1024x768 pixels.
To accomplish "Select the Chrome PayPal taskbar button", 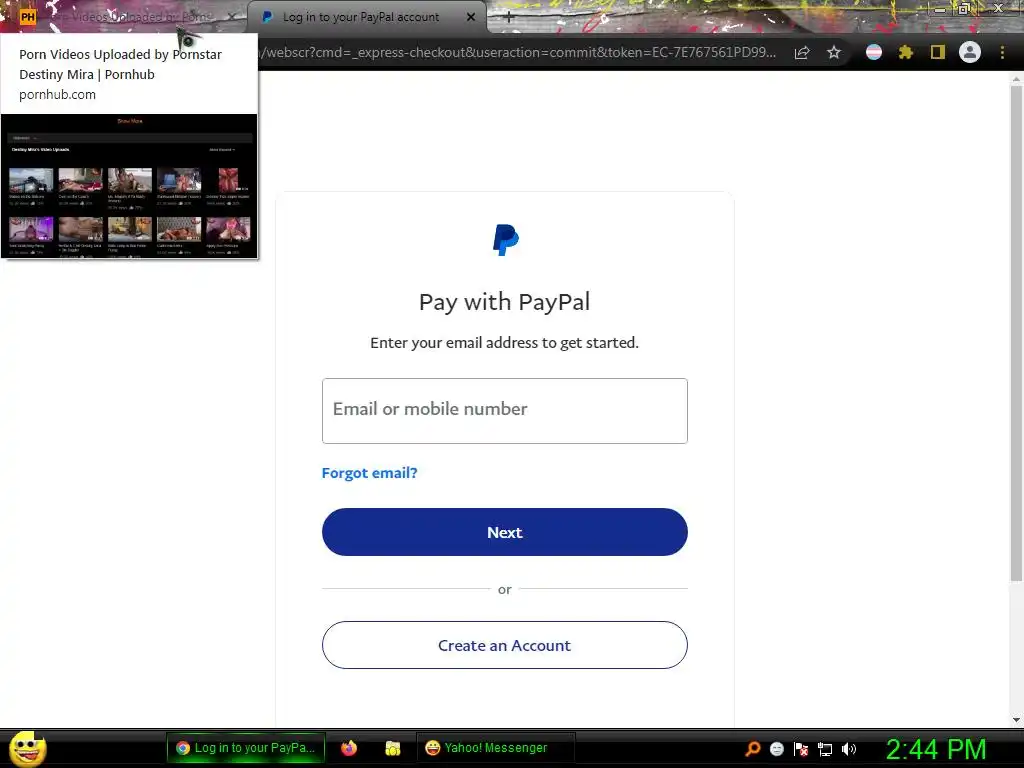I will 246,748.
